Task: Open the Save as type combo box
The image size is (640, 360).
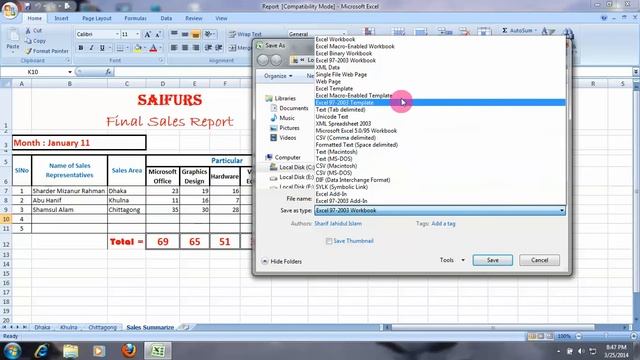Action: pos(440,211)
